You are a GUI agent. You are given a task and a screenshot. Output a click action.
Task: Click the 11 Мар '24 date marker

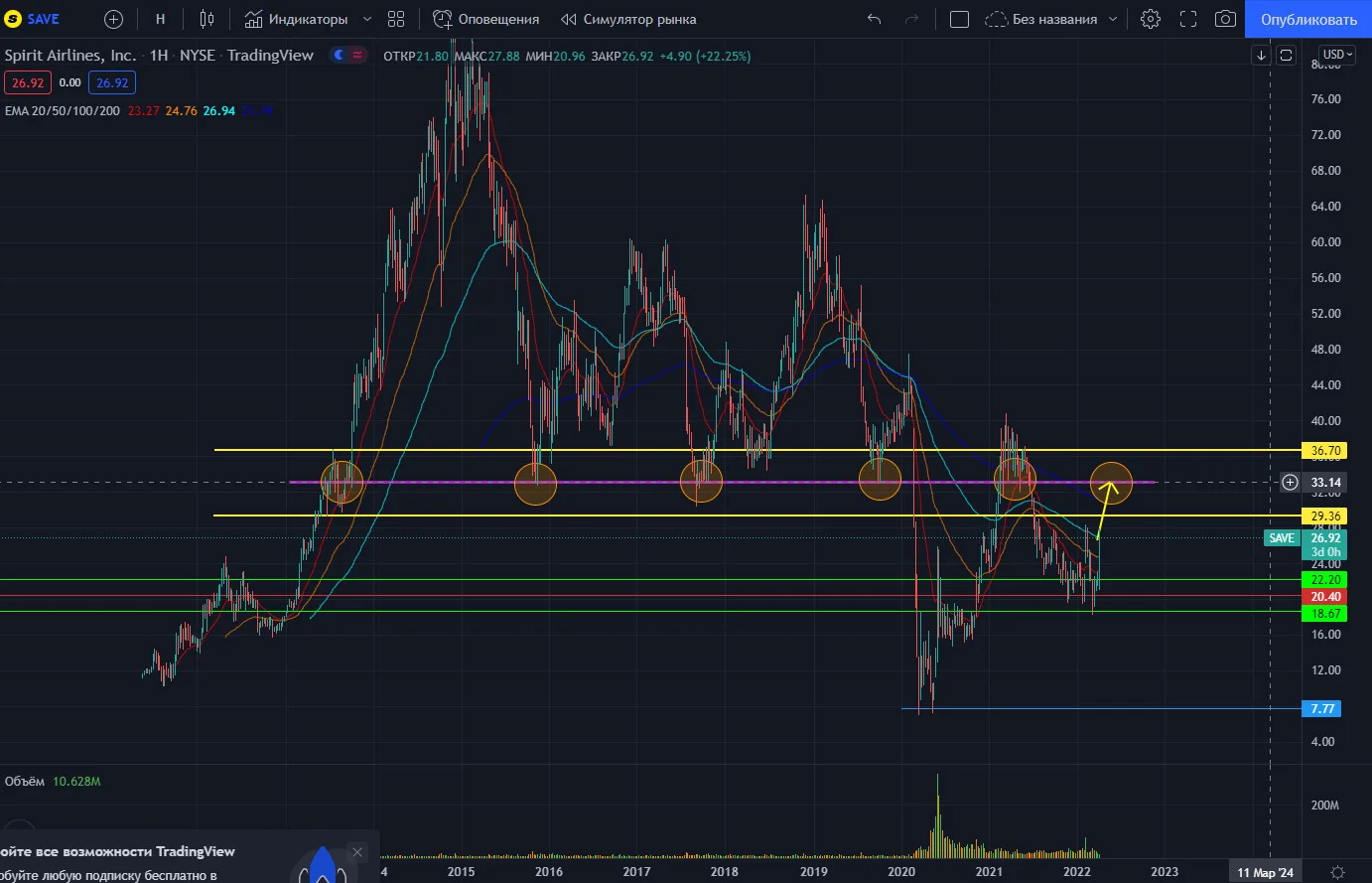(1266, 872)
